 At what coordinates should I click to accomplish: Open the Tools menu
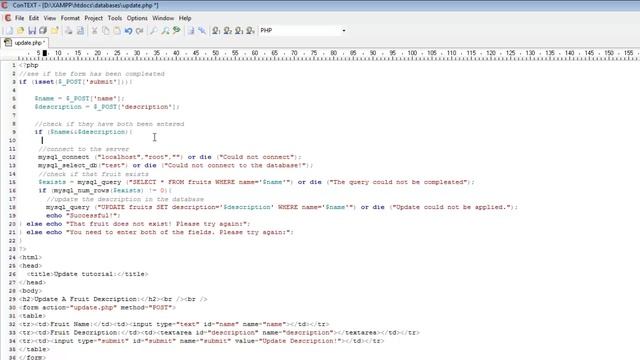pyautogui.click(x=115, y=18)
